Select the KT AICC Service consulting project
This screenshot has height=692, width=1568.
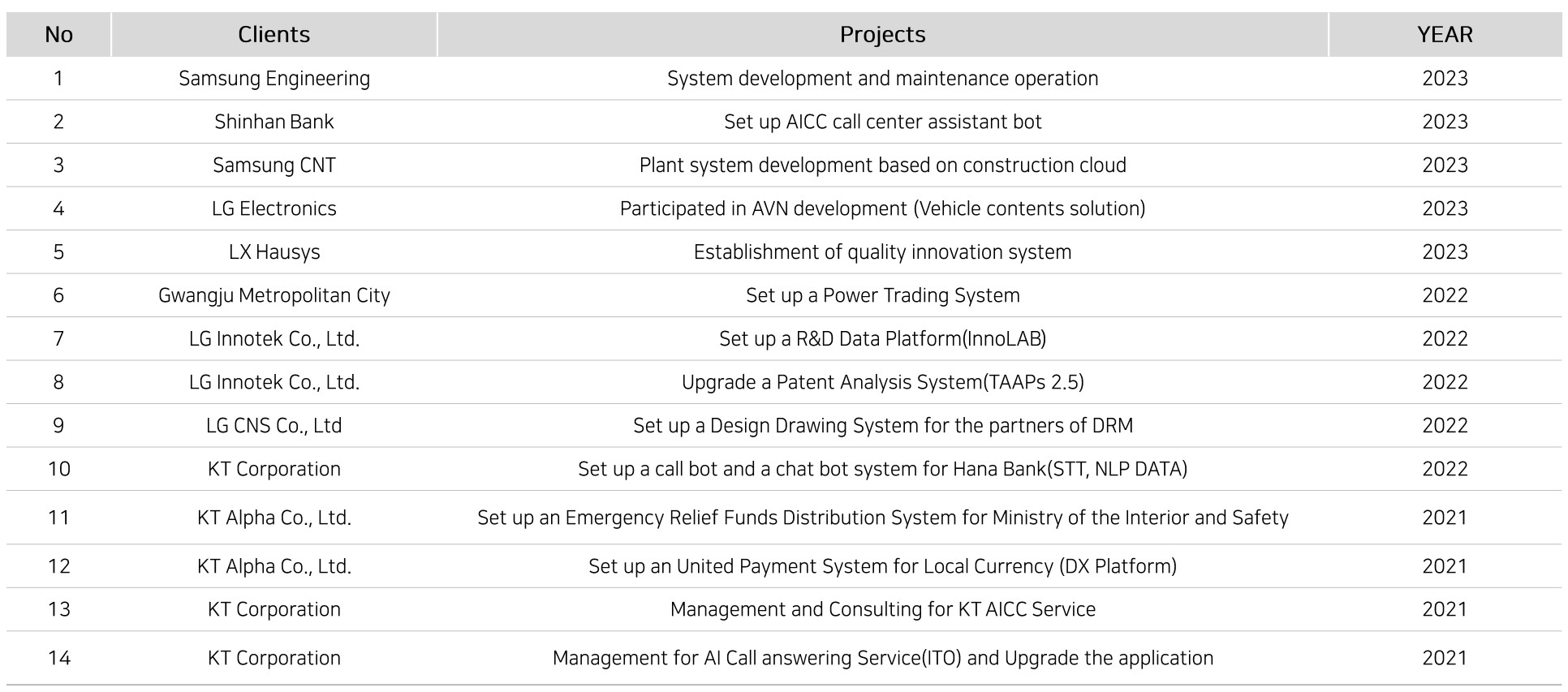(x=882, y=609)
